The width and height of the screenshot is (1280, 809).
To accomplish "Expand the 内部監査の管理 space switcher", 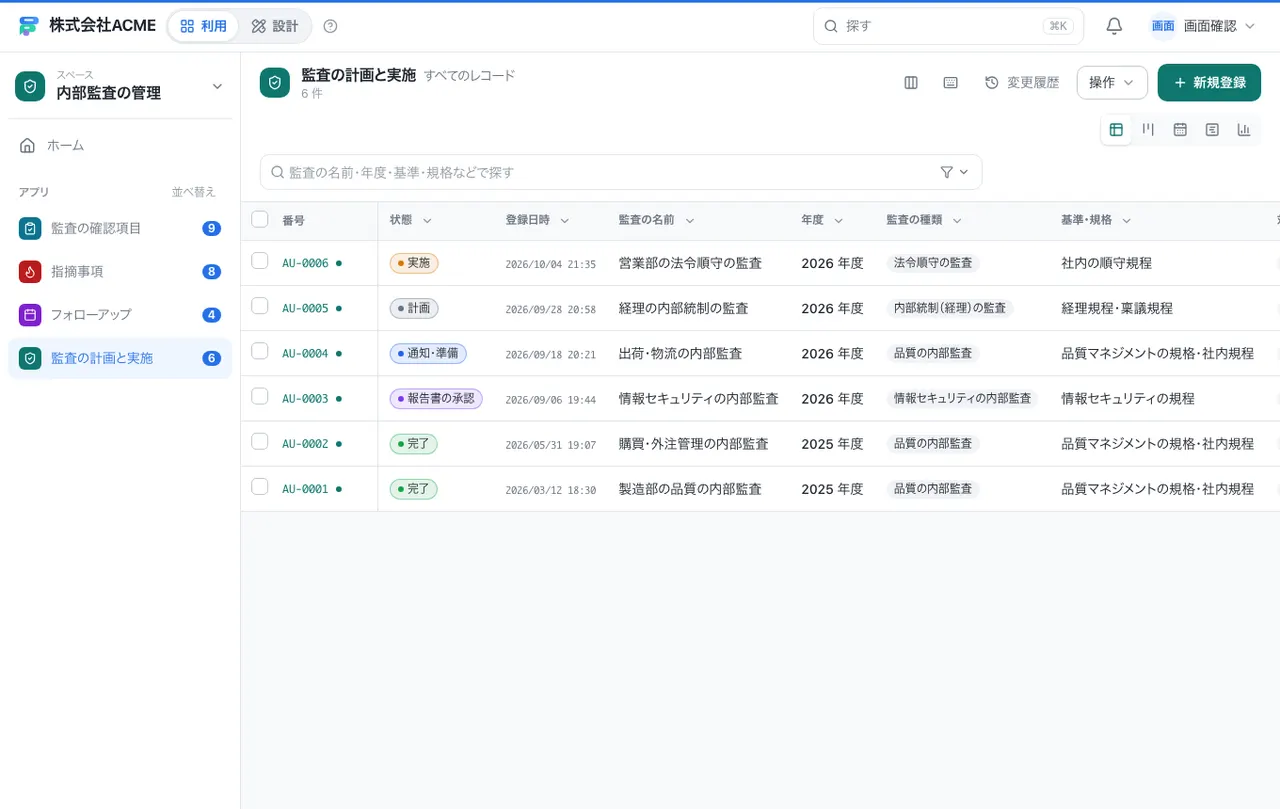I will (120, 86).
